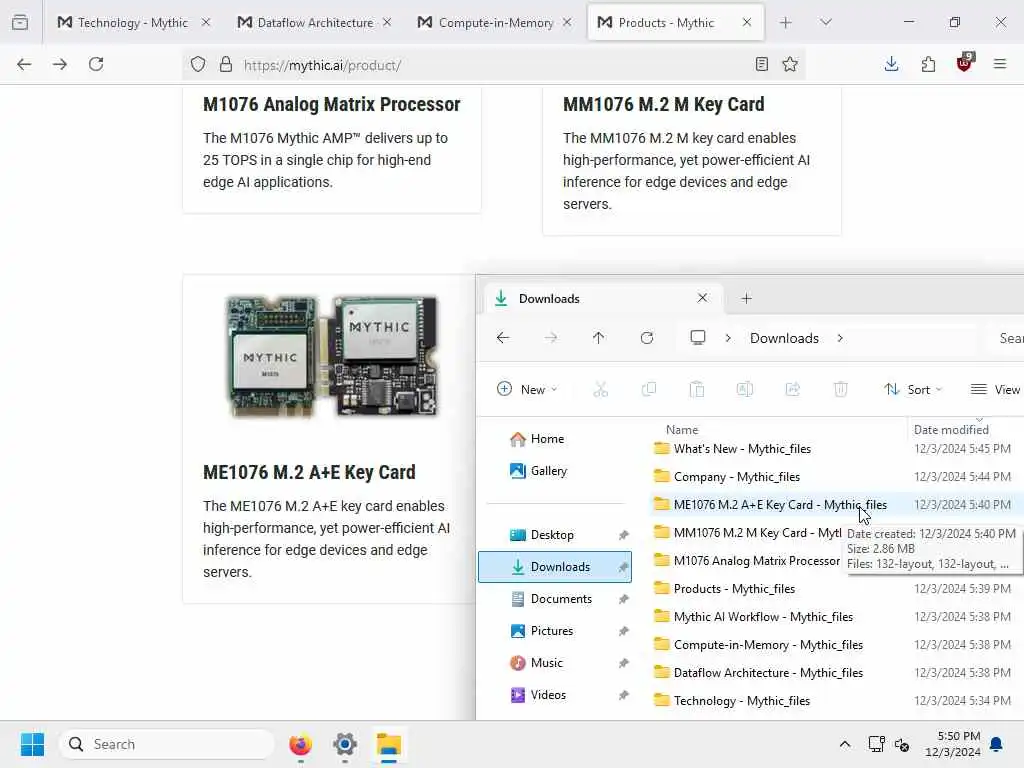Go forward in Firefox history
Screen dimensions: 1024x768
(60, 64)
